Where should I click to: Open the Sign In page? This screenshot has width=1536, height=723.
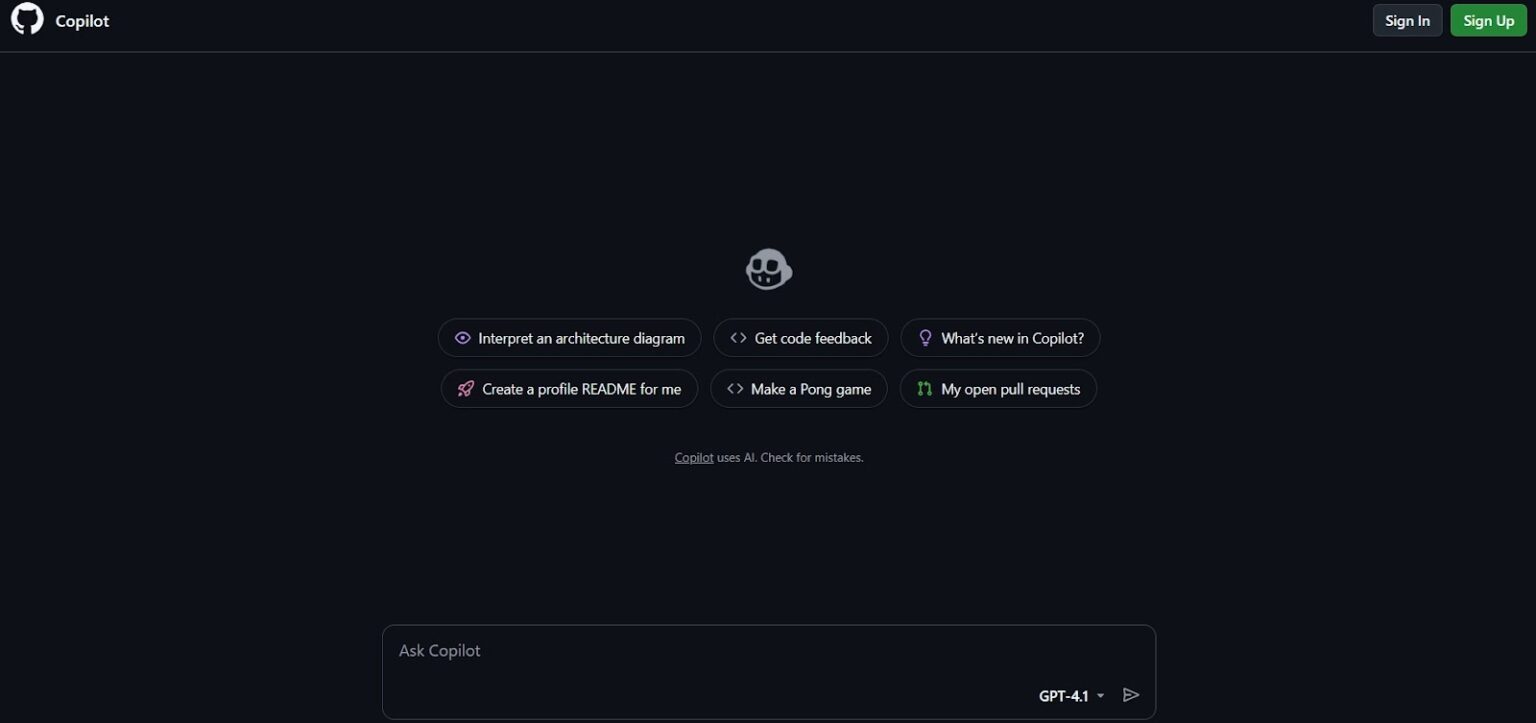tap(1407, 20)
